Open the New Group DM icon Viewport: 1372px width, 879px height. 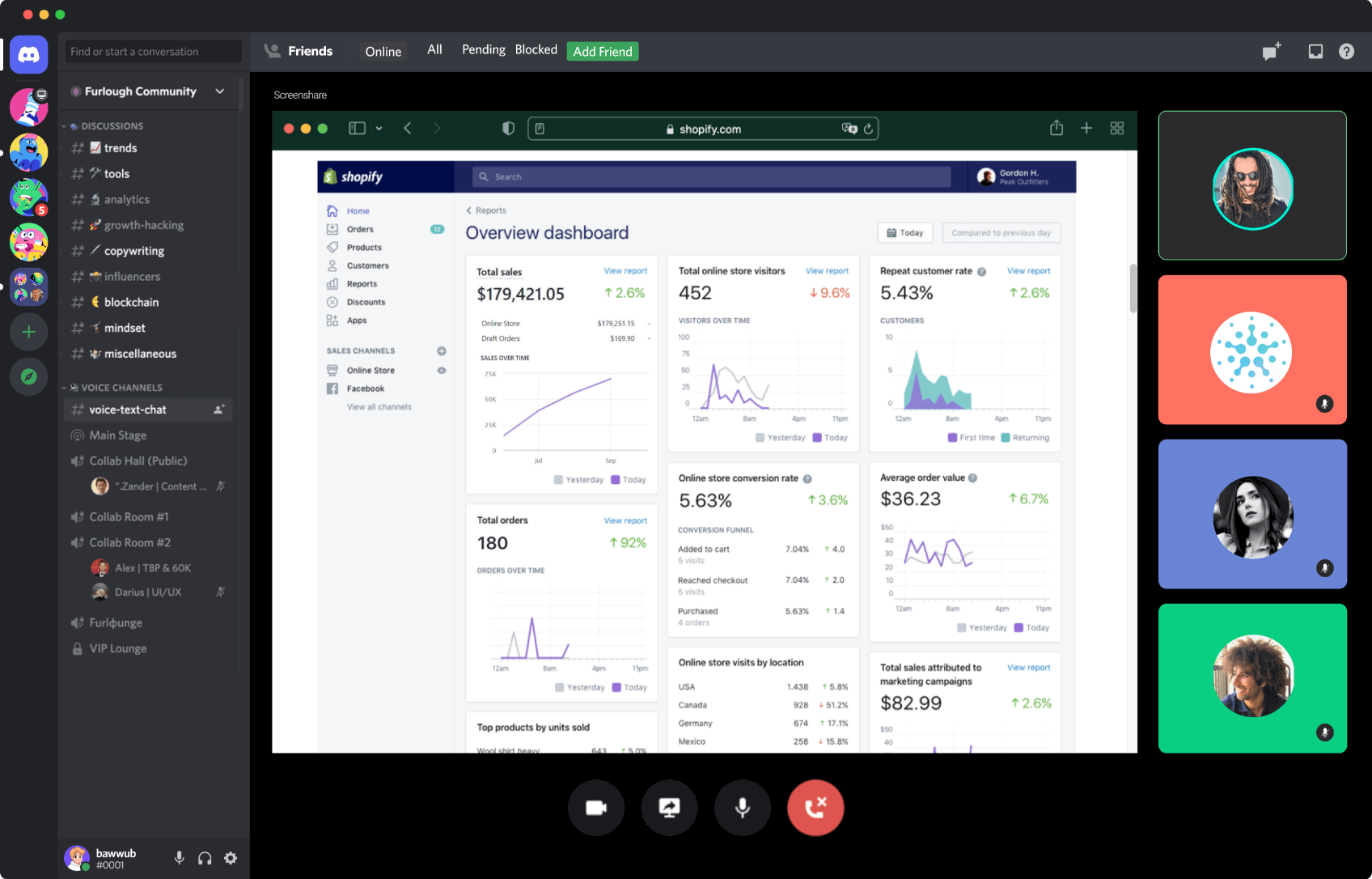(1272, 52)
